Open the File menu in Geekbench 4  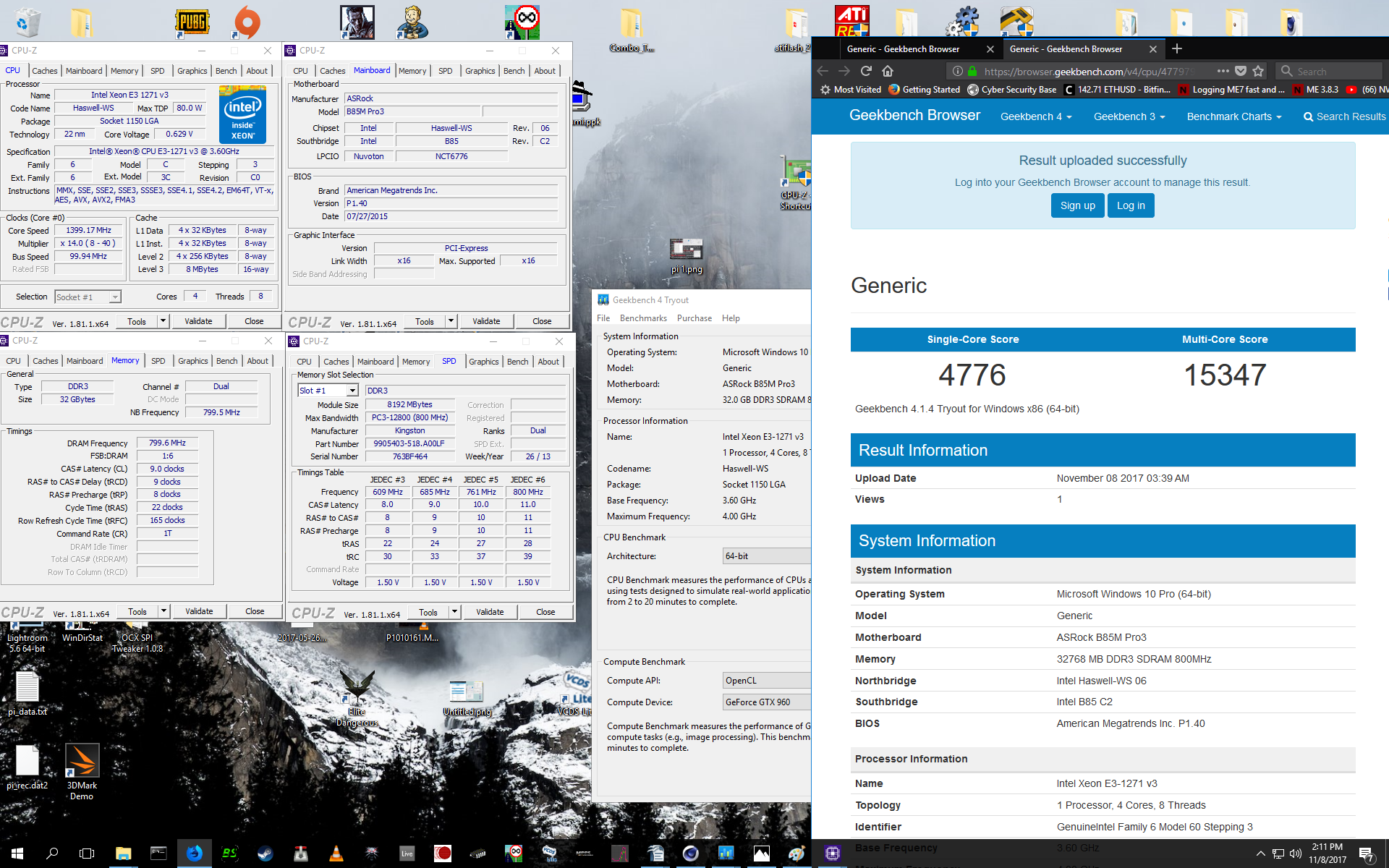(x=603, y=318)
